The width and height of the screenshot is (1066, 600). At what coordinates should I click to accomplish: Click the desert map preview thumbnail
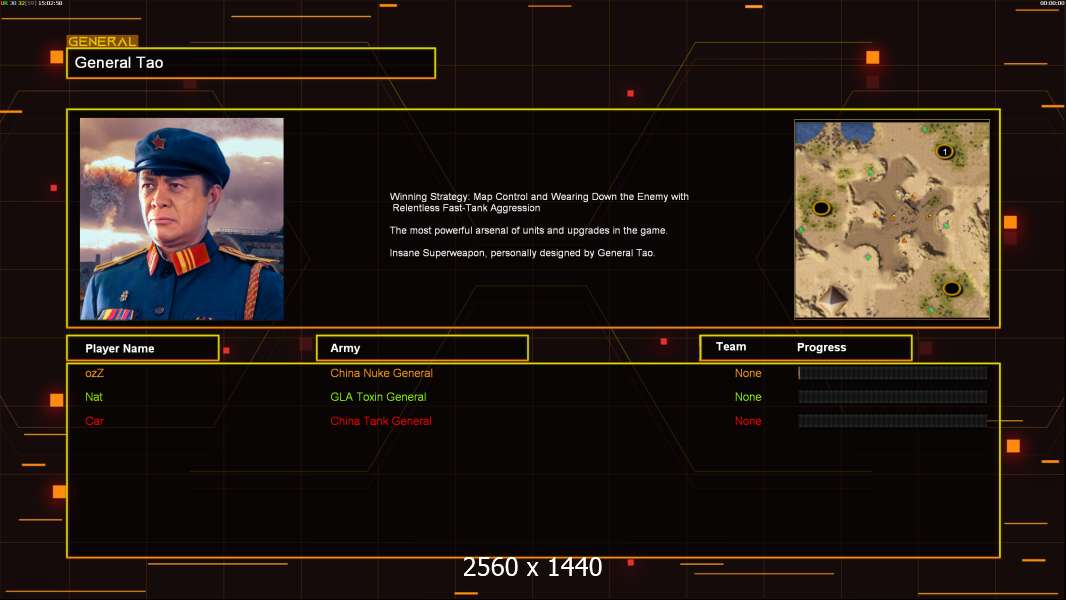(892, 219)
